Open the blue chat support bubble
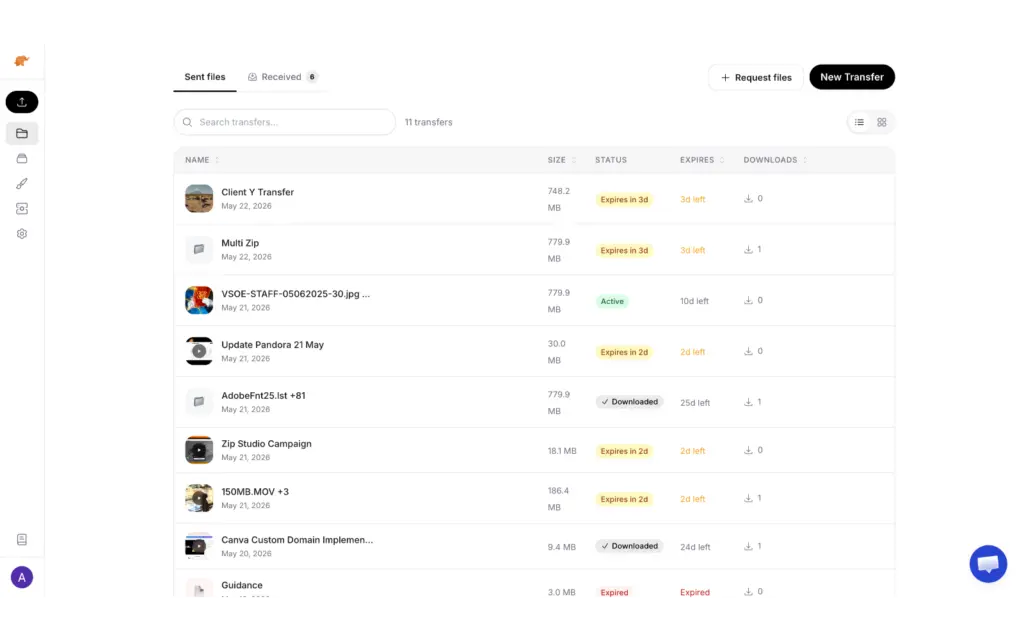1024x640 pixels. pos(987,564)
